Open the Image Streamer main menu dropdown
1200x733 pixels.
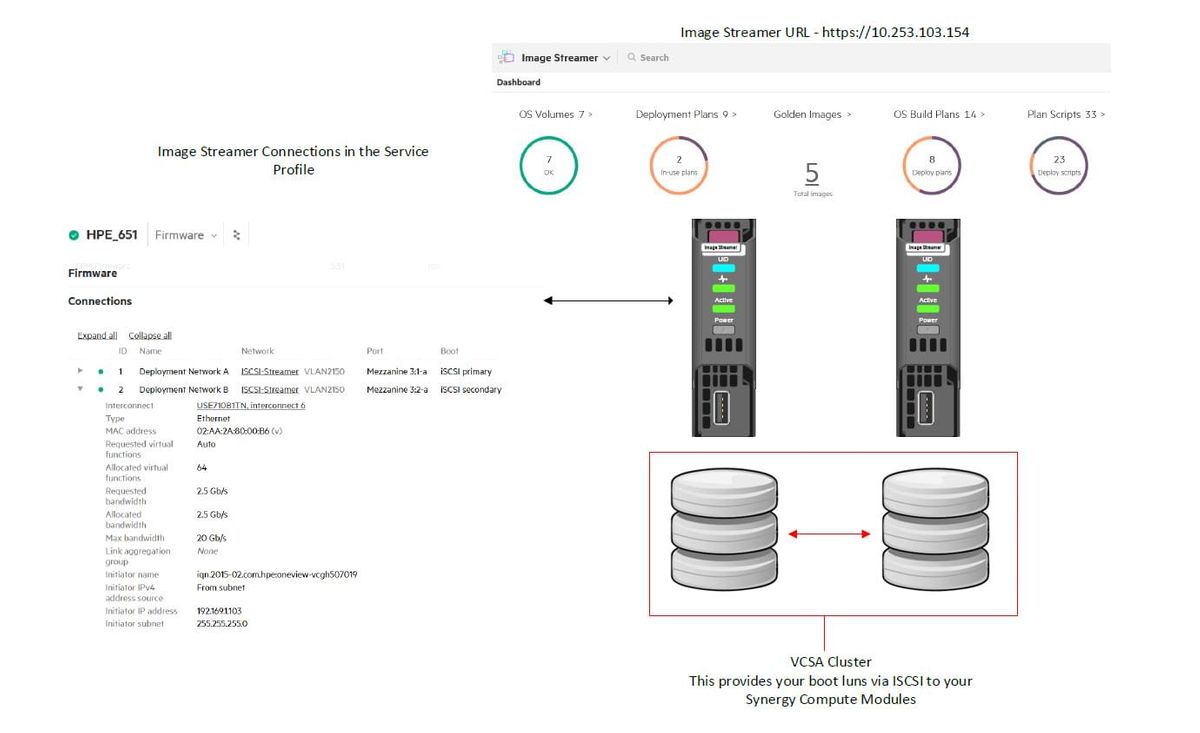coord(566,58)
